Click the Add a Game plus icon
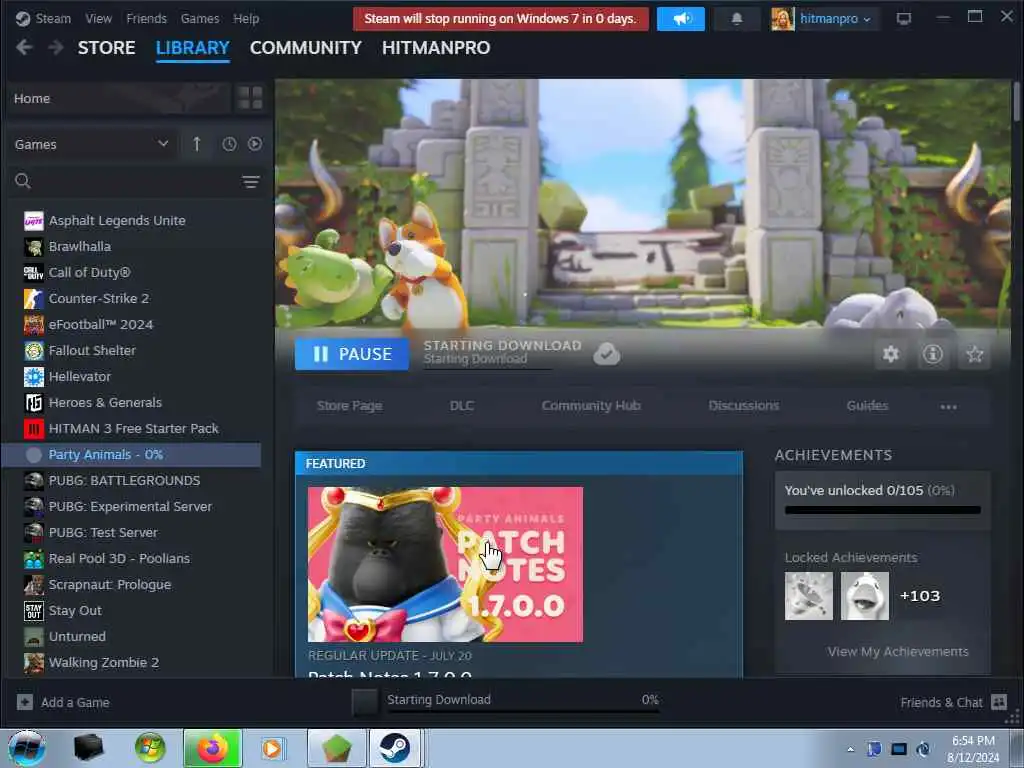1024x768 pixels. pyautogui.click(x=25, y=702)
